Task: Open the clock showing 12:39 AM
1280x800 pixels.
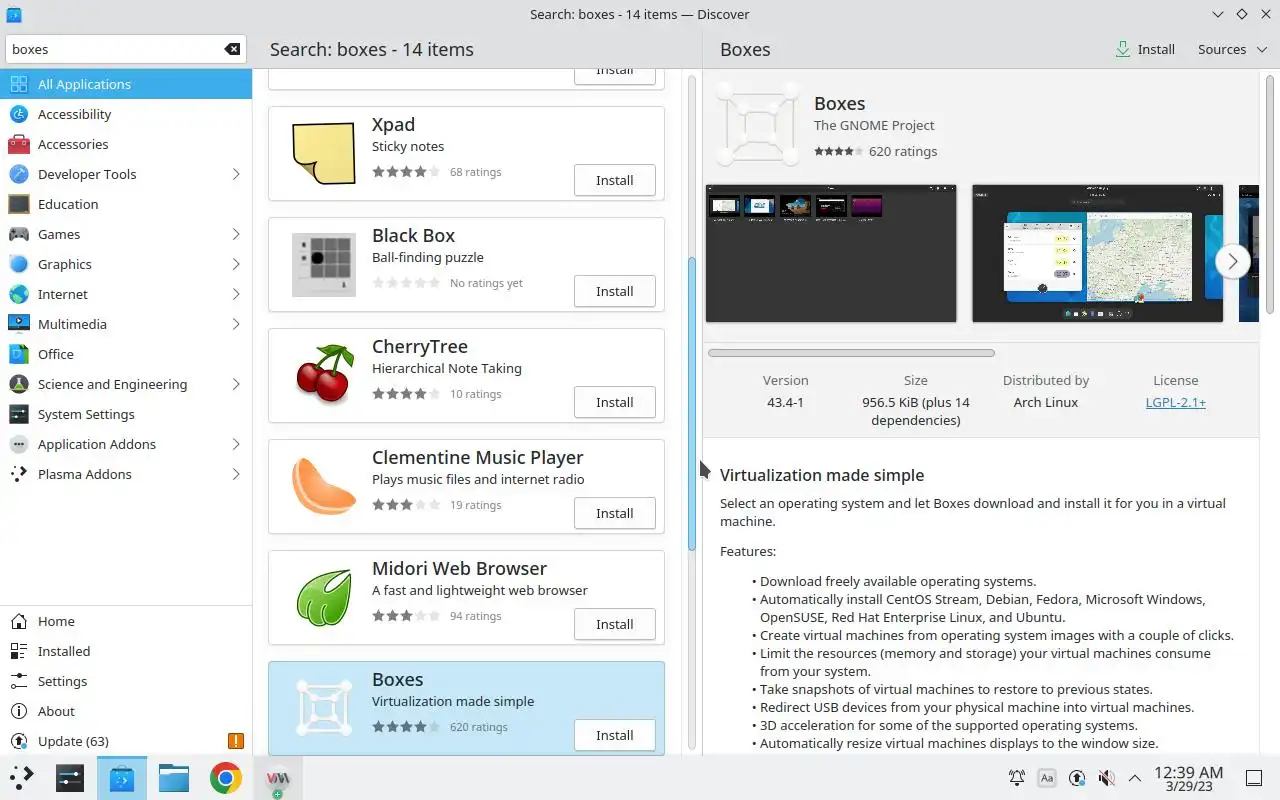Action: [1188, 778]
